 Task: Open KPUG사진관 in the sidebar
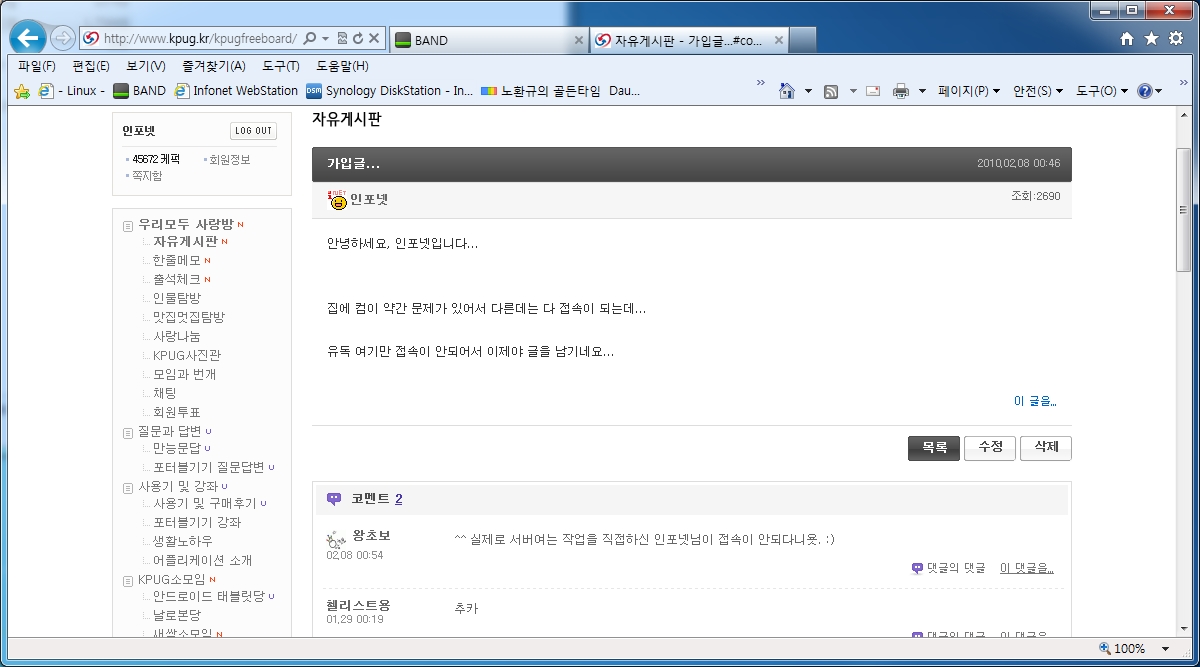[187, 355]
